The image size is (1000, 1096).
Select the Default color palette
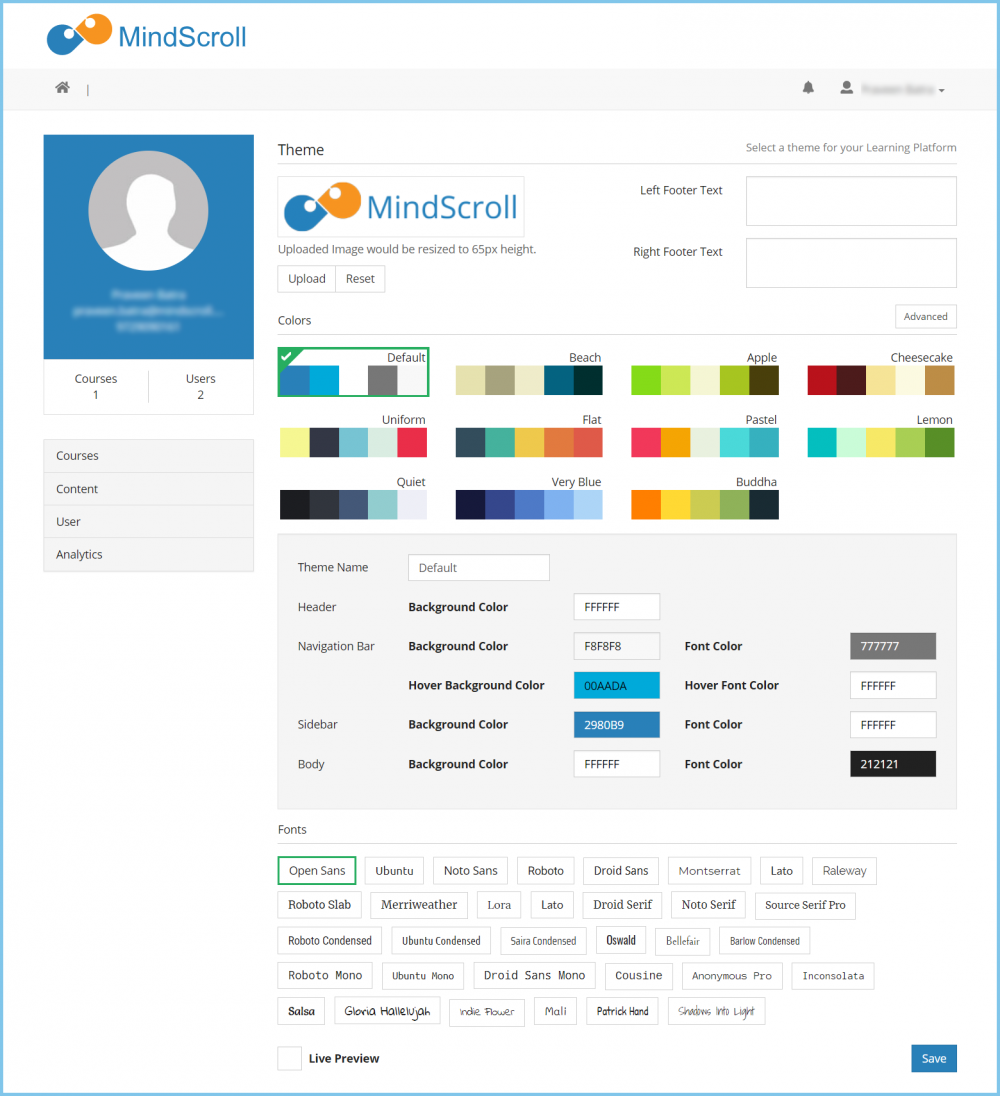click(x=353, y=373)
